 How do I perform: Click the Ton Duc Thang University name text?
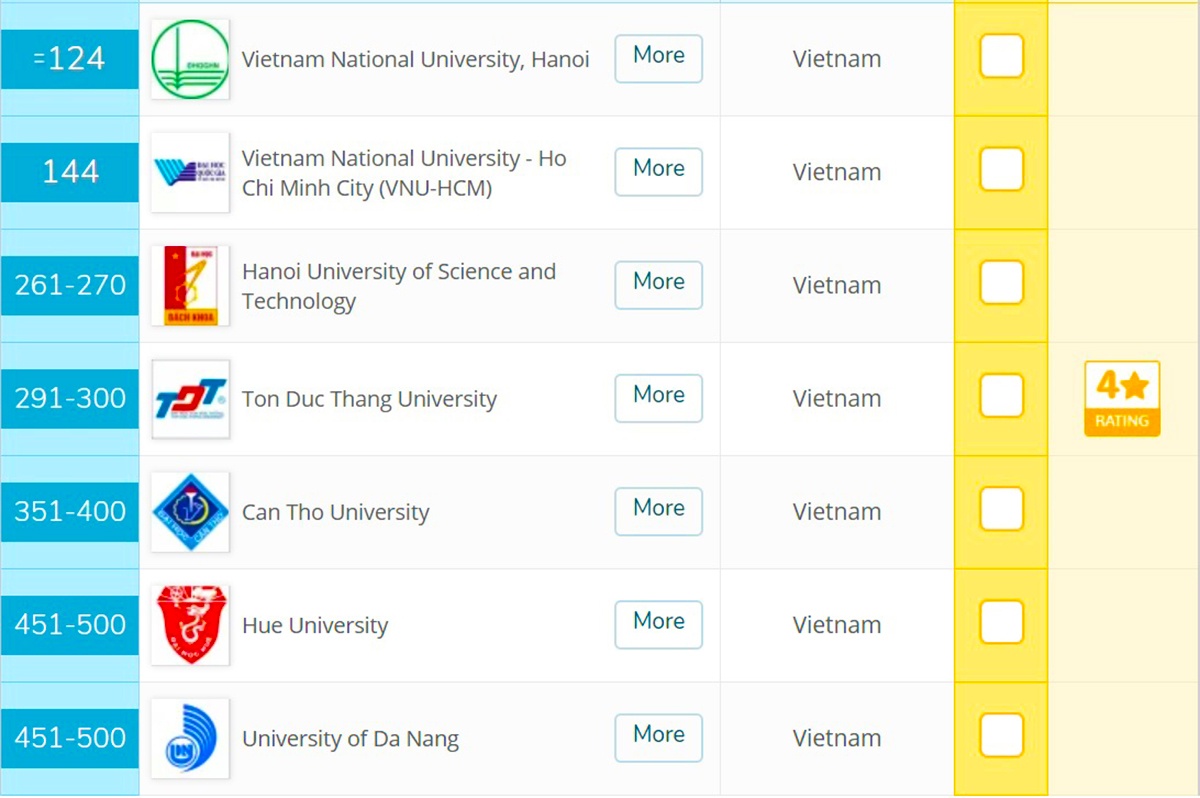(369, 399)
